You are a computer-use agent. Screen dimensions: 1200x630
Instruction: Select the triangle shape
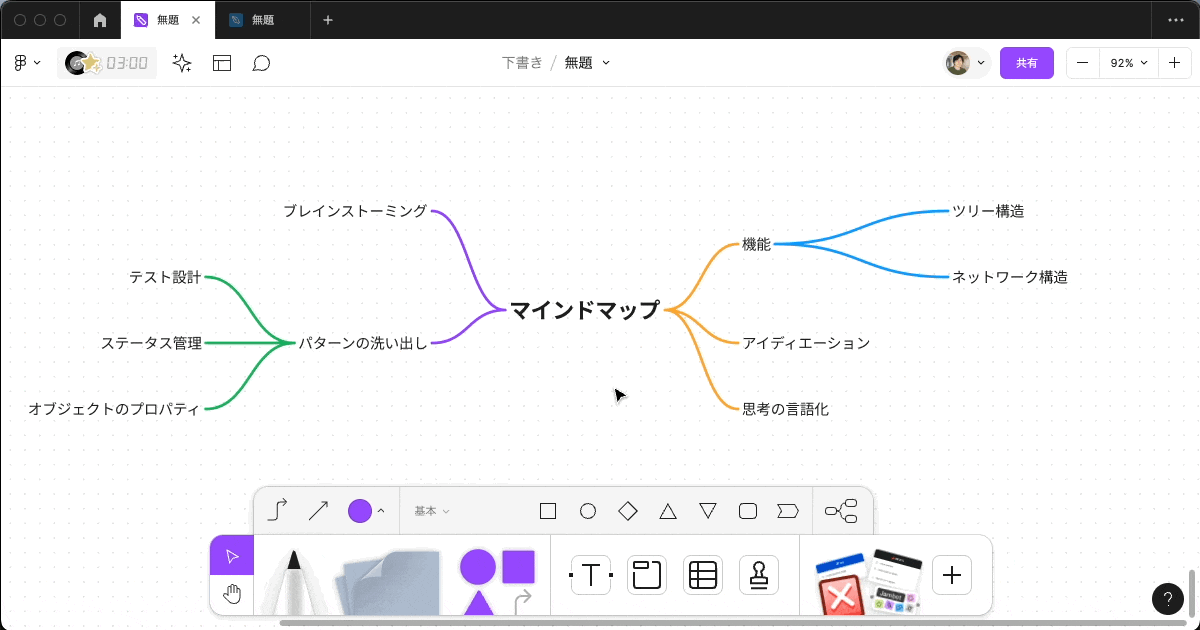(667, 510)
